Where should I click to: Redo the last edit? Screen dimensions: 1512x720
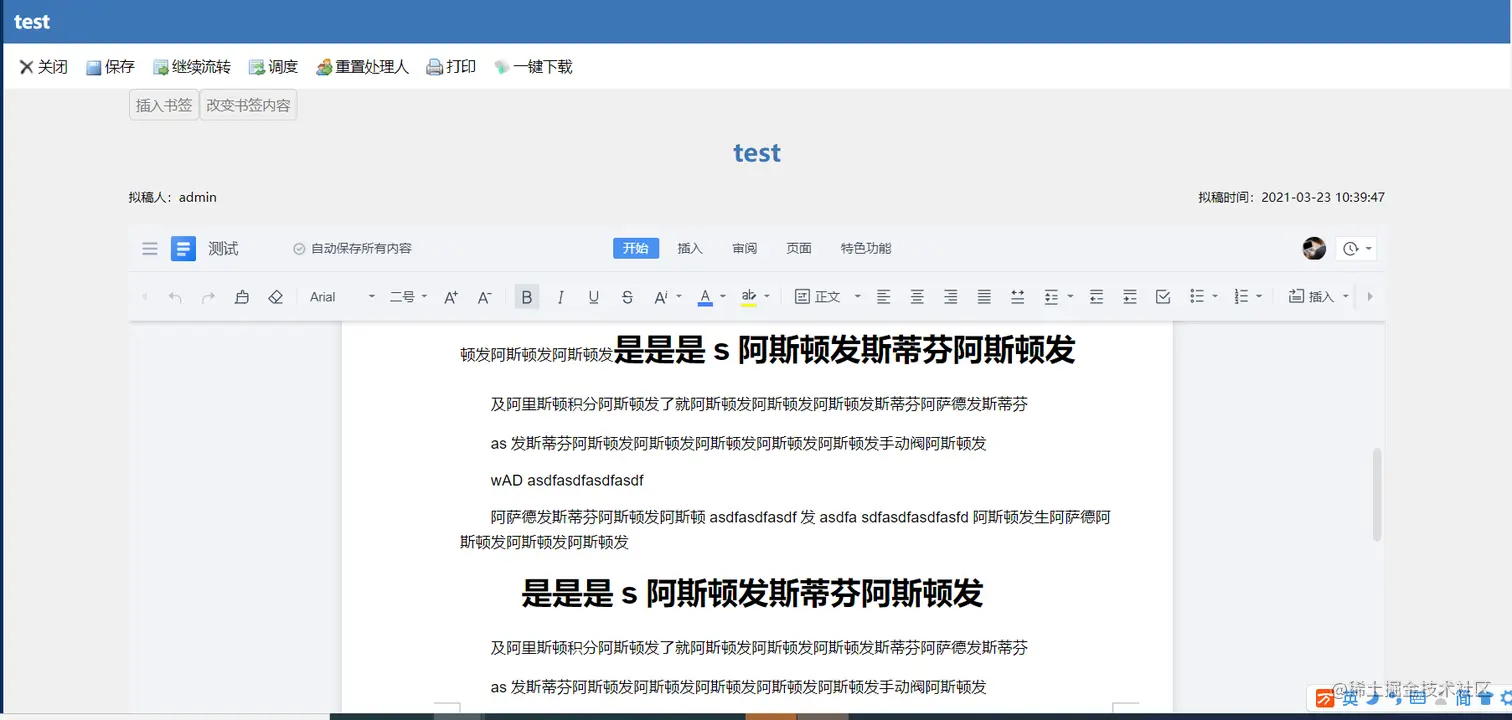click(x=208, y=297)
